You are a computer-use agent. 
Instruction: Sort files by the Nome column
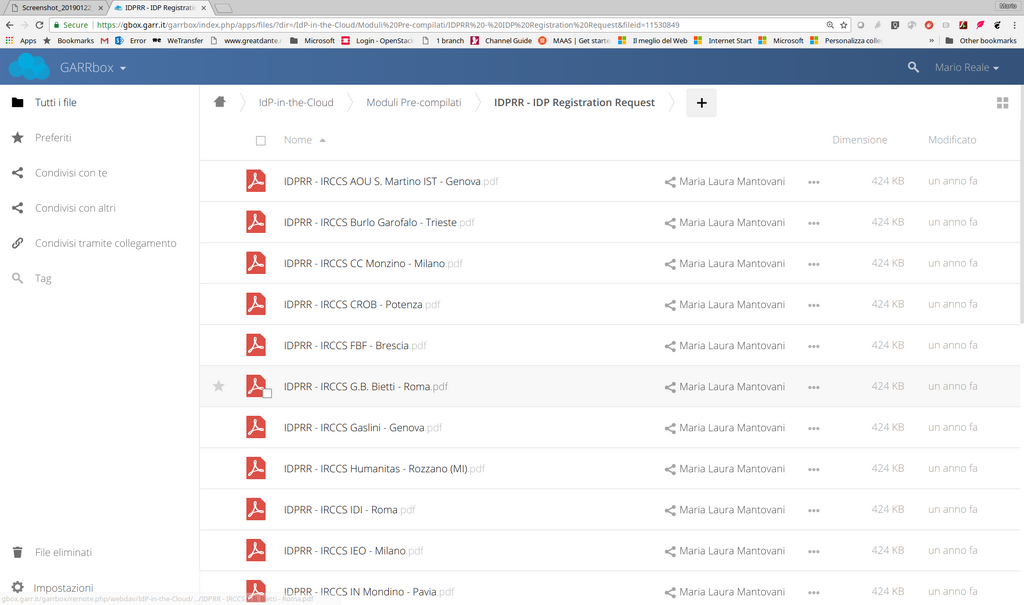coord(298,140)
